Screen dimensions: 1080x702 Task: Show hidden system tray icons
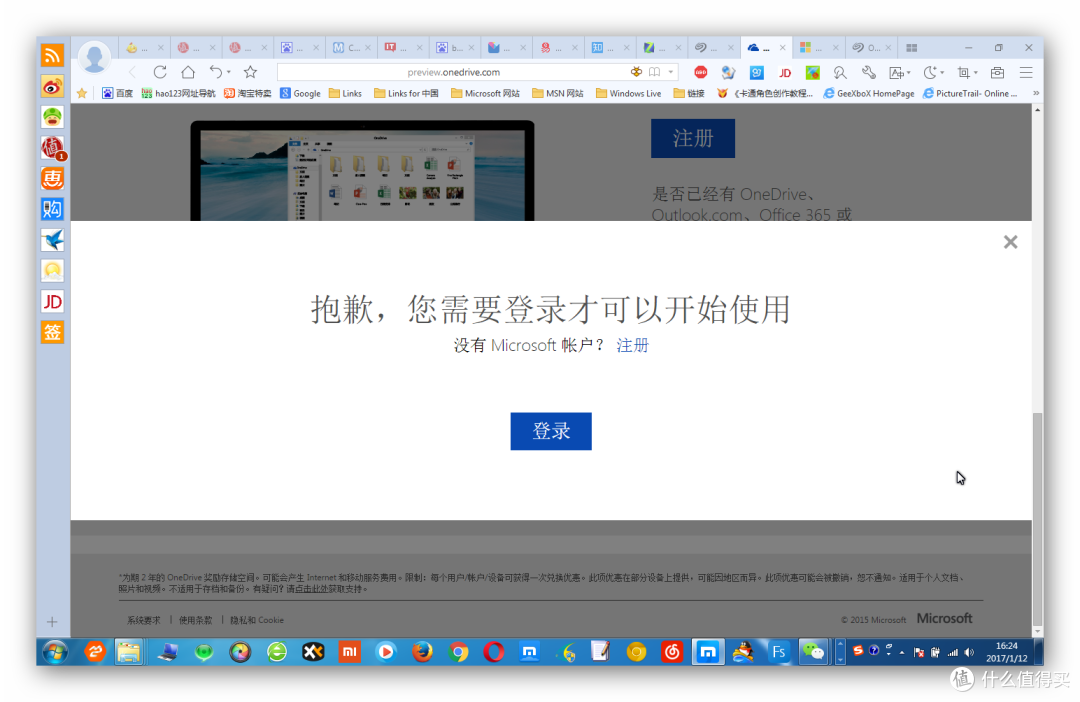click(902, 652)
